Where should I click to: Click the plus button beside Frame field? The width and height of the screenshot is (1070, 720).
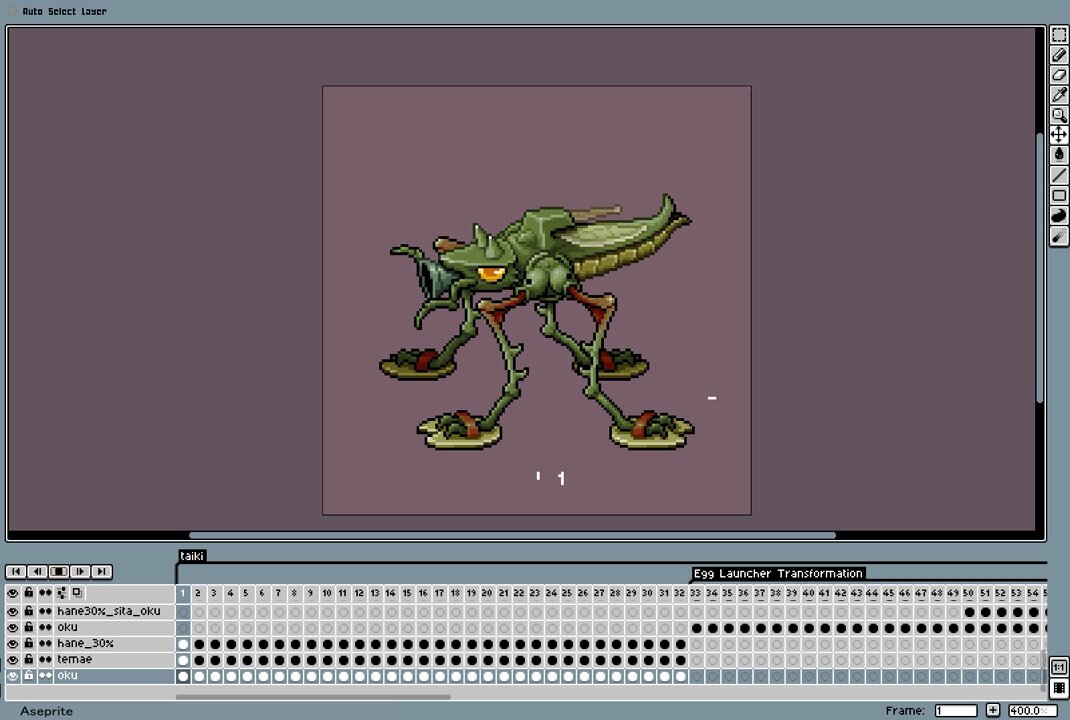(x=993, y=710)
